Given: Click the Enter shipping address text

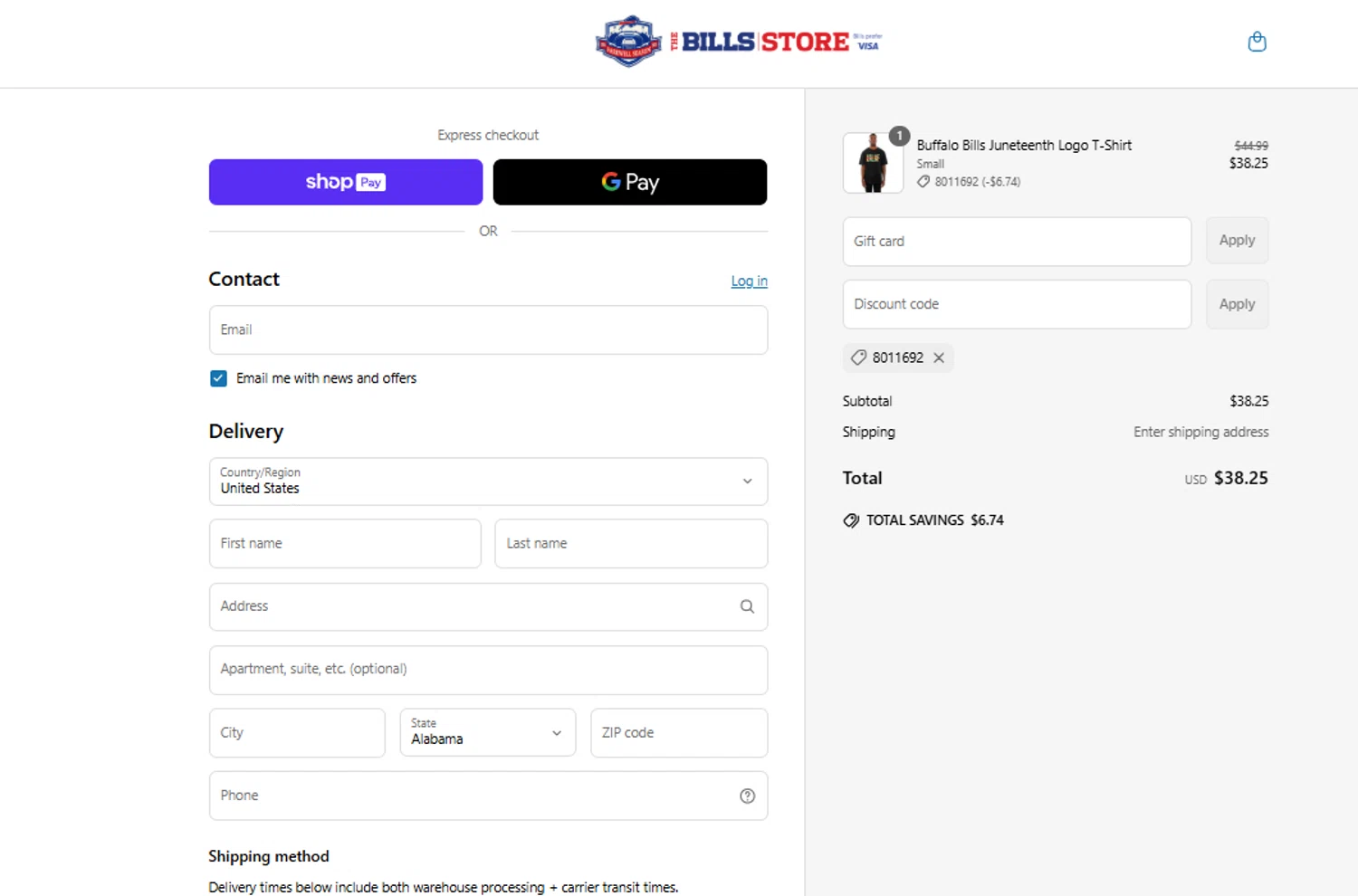Looking at the screenshot, I should tap(1200, 432).
